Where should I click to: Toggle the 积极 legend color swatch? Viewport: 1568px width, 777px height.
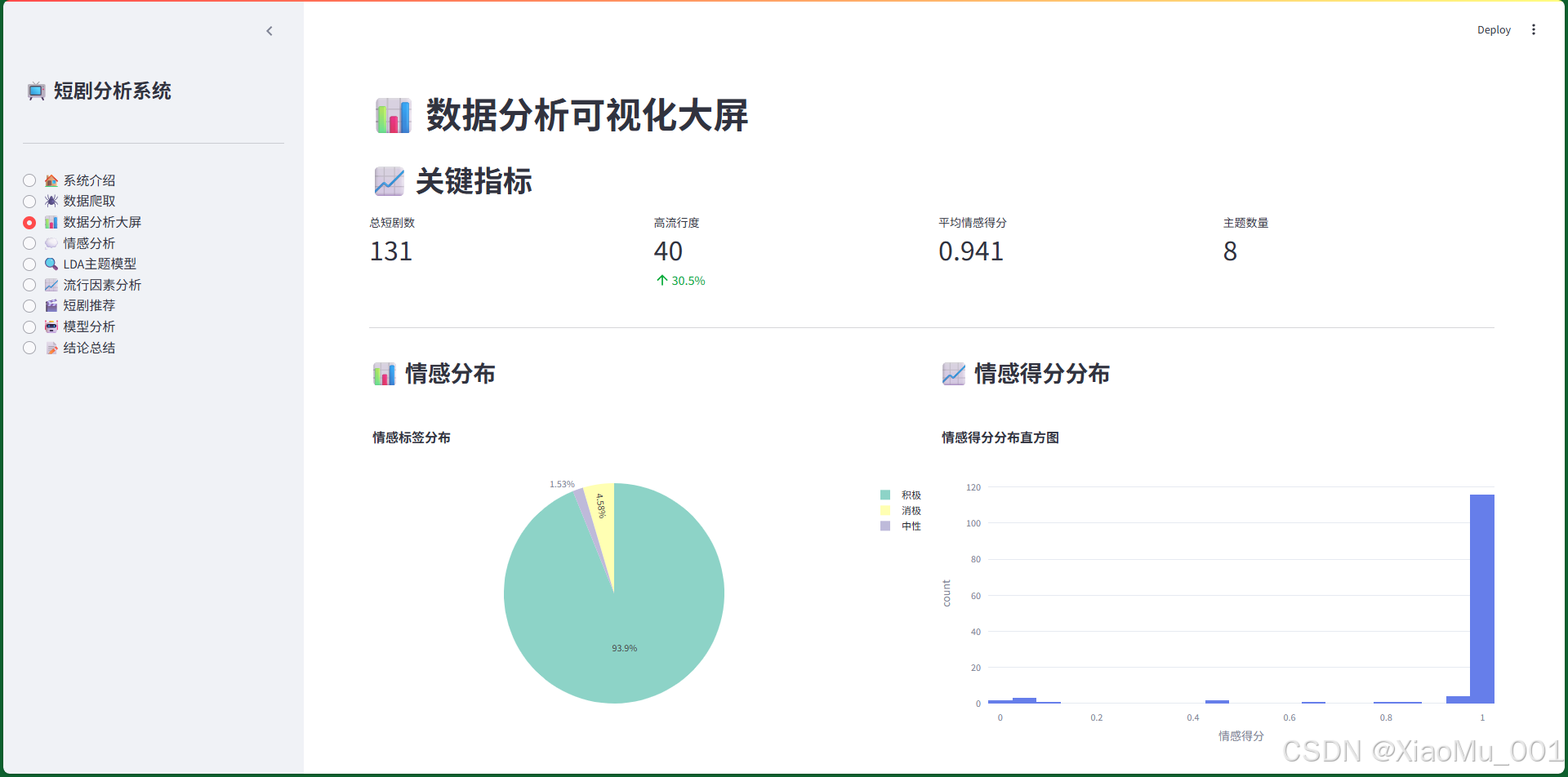pos(884,495)
